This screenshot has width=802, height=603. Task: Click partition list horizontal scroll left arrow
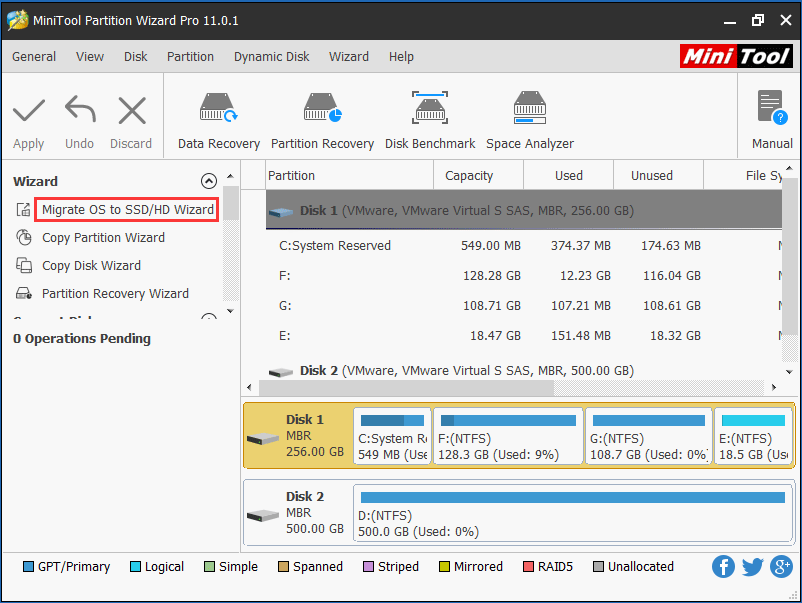click(x=250, y=387)
